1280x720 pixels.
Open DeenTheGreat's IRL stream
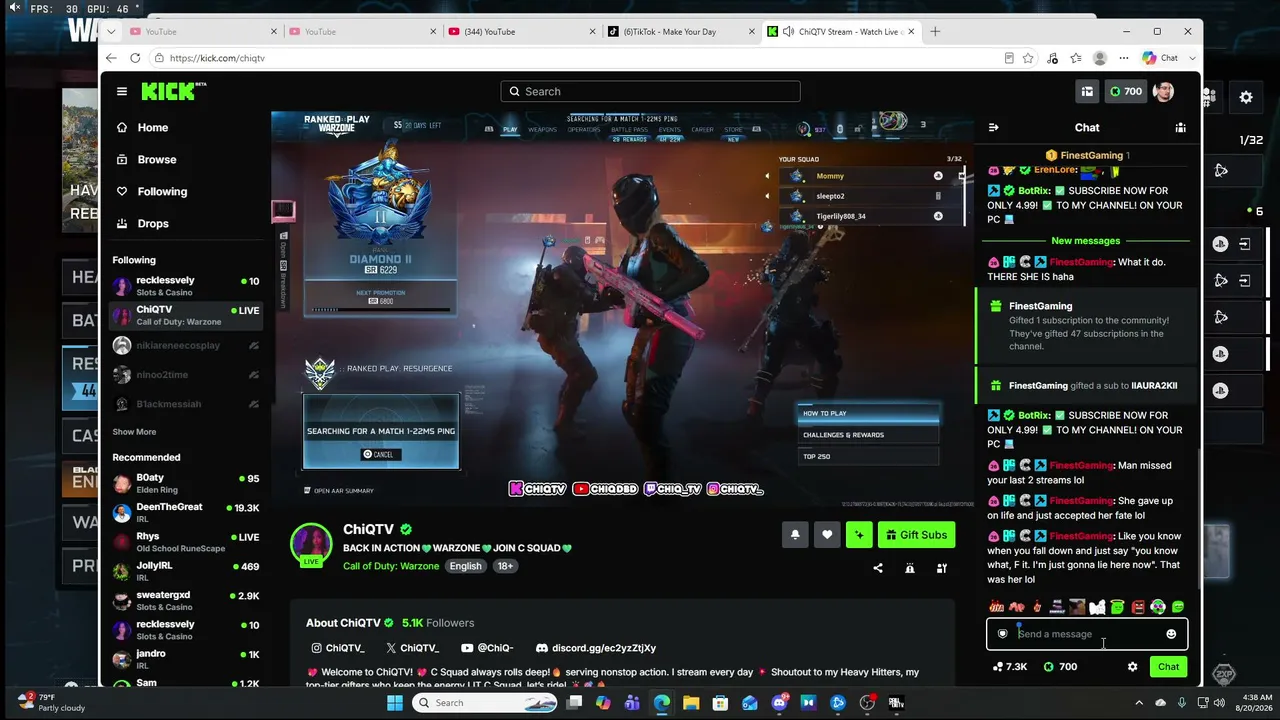pyautogui.click(x=187, y=513)
